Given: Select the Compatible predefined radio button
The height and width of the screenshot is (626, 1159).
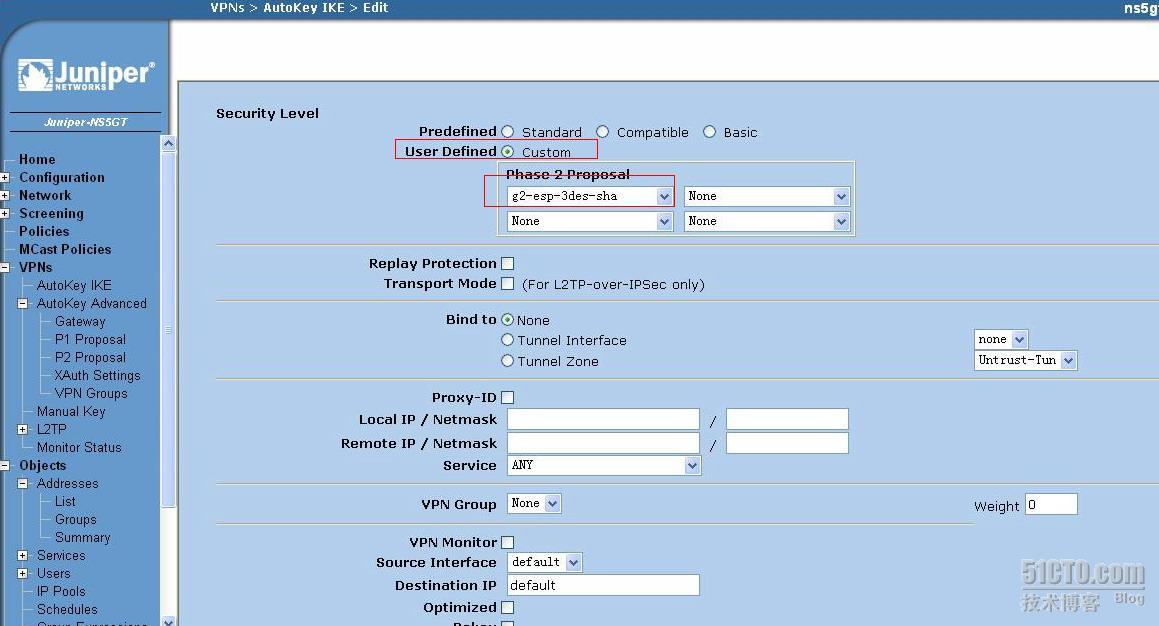Looking at the screenshot, I should coord(602,132).
